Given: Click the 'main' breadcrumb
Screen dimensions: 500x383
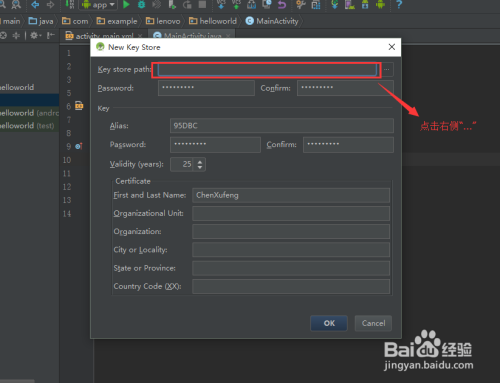Looking at the screenshot, I should 12,21.
